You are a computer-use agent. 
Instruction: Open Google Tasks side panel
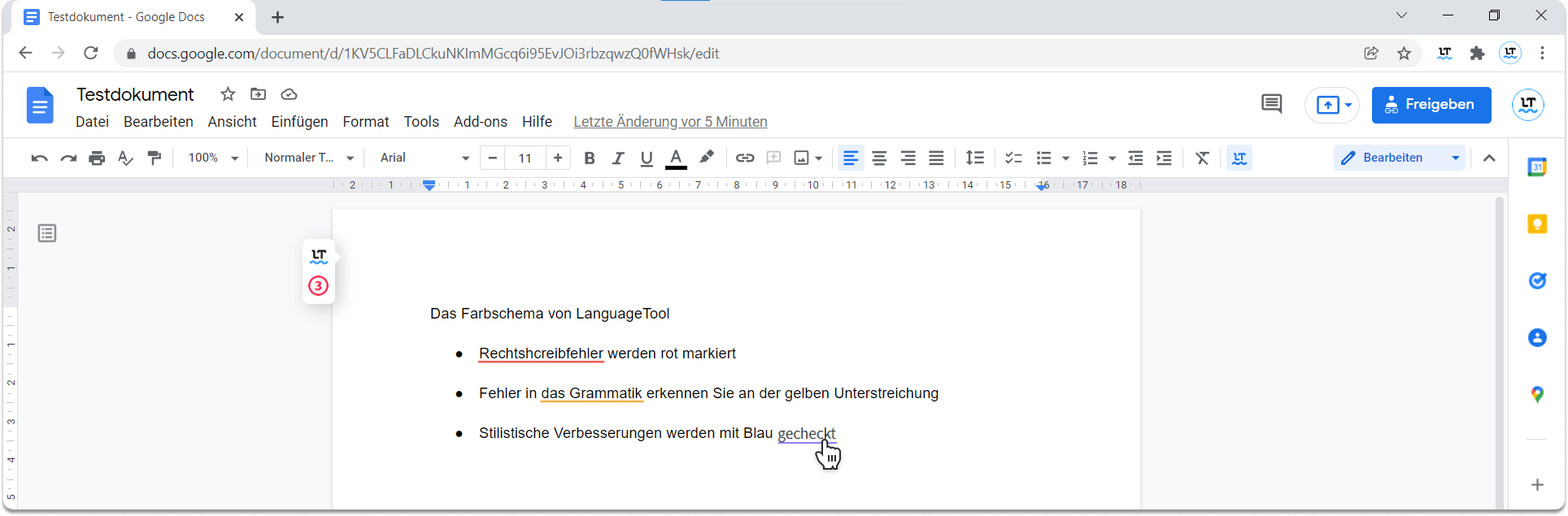pyautogui.click(x=1537, y=280)
